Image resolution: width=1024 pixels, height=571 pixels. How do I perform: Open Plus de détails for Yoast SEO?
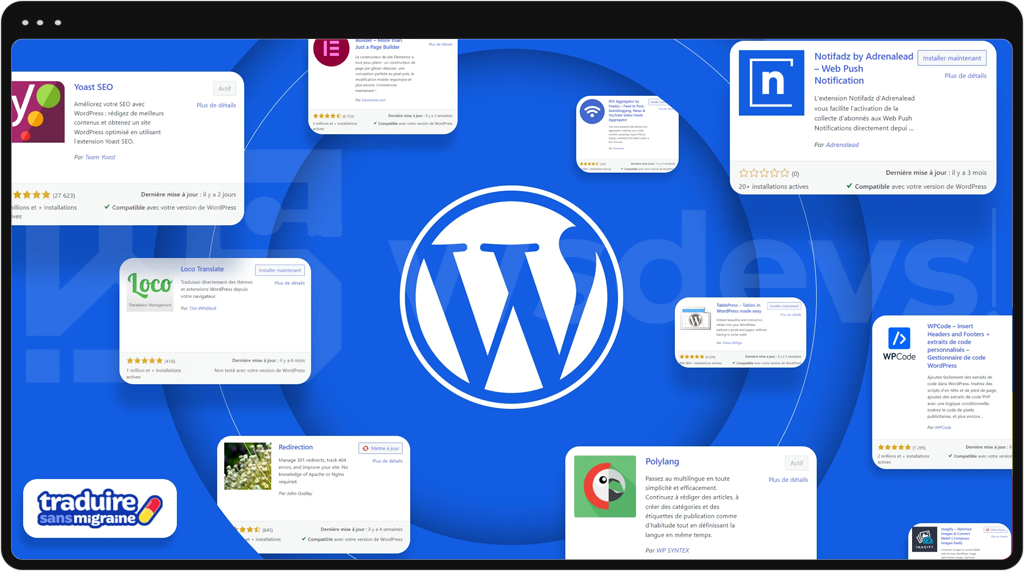click(216, 105)
